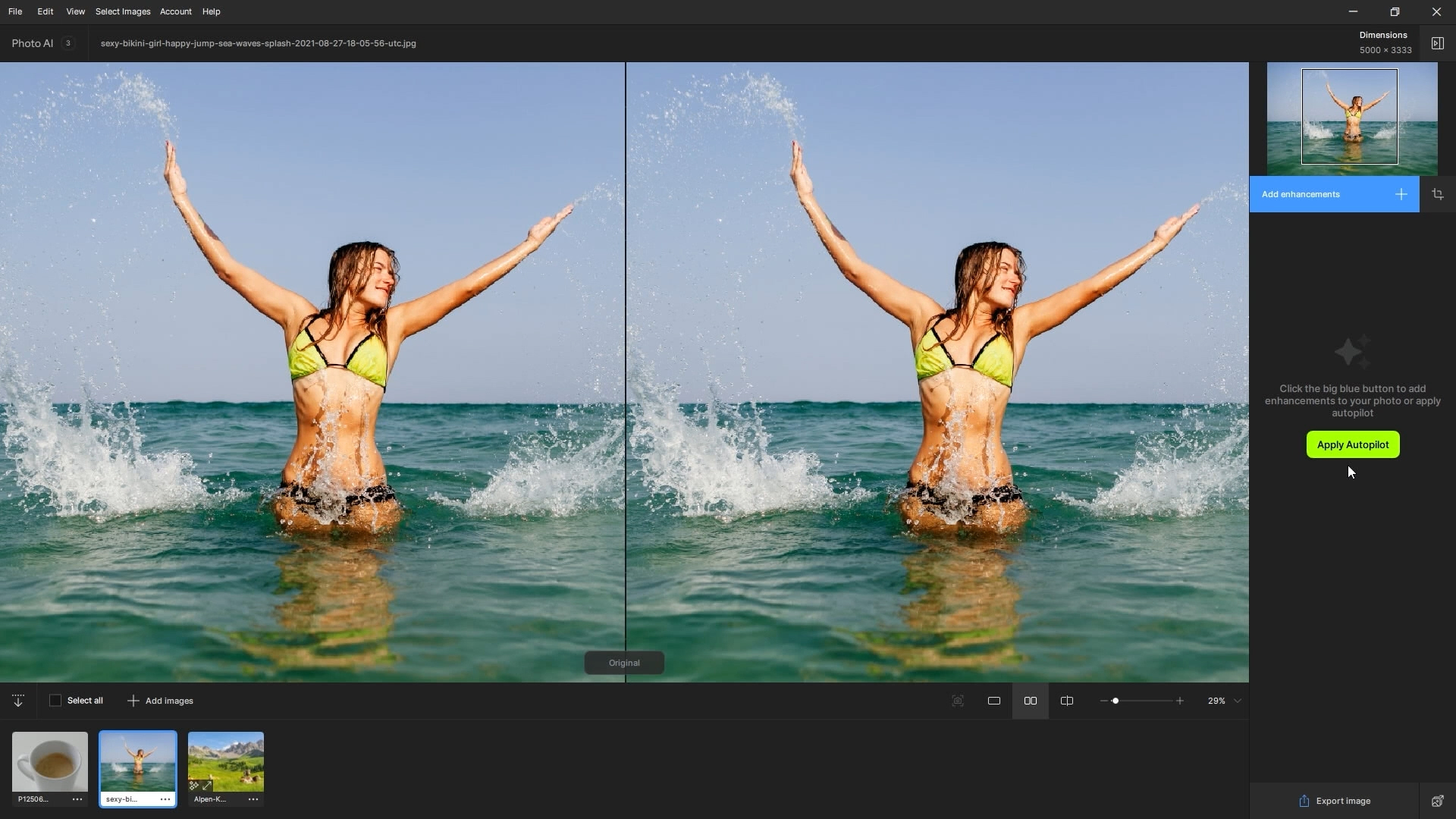Click the zoom slider handle
The height and width of the screenshot is (819, 1456).
click(x=1115, y=701)
